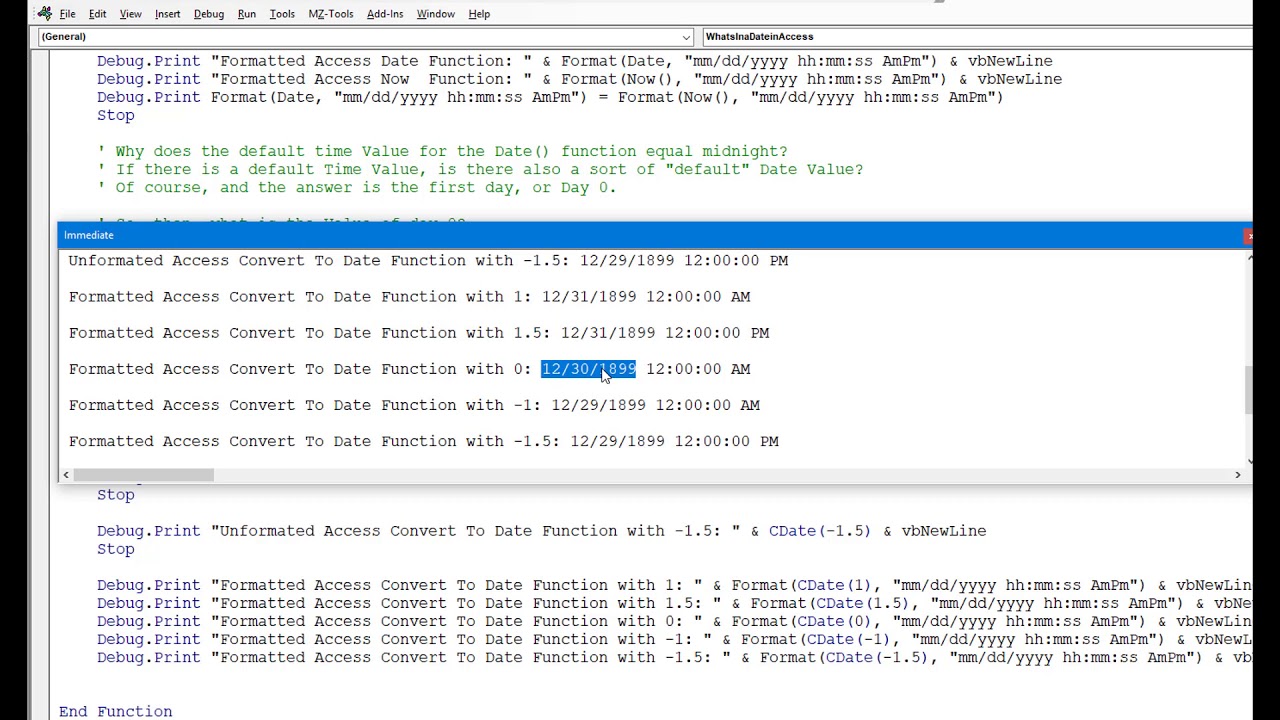Click code line 'Formatted Access Date Function'
The image size is (1280, 720).
point(574,61)
